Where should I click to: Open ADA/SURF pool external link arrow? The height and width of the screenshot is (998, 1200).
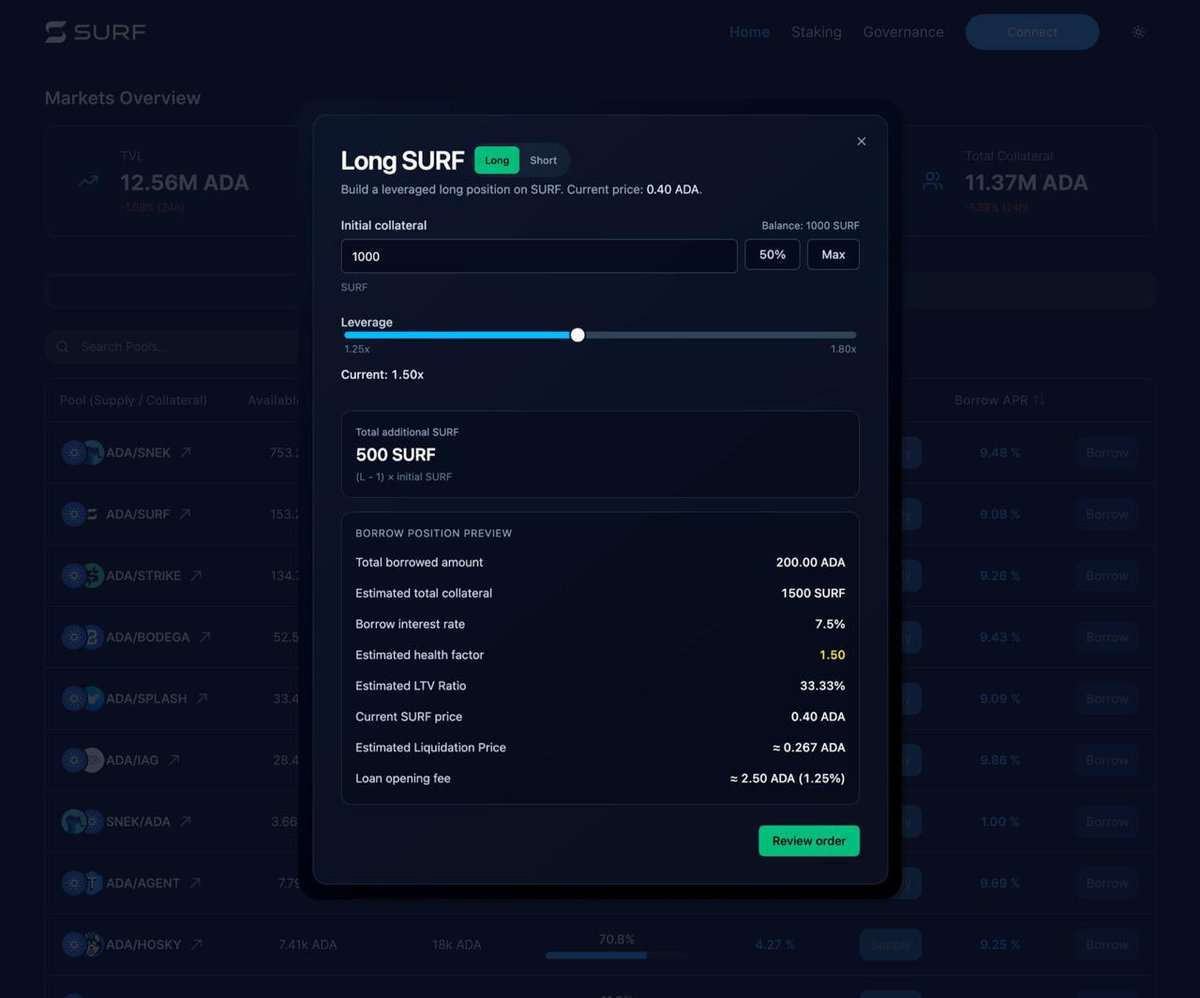tap(184, 514)
